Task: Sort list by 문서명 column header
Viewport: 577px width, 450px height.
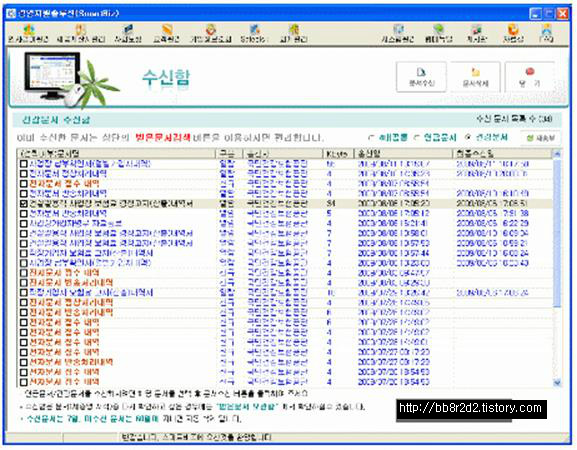Action: click(116, 153)
